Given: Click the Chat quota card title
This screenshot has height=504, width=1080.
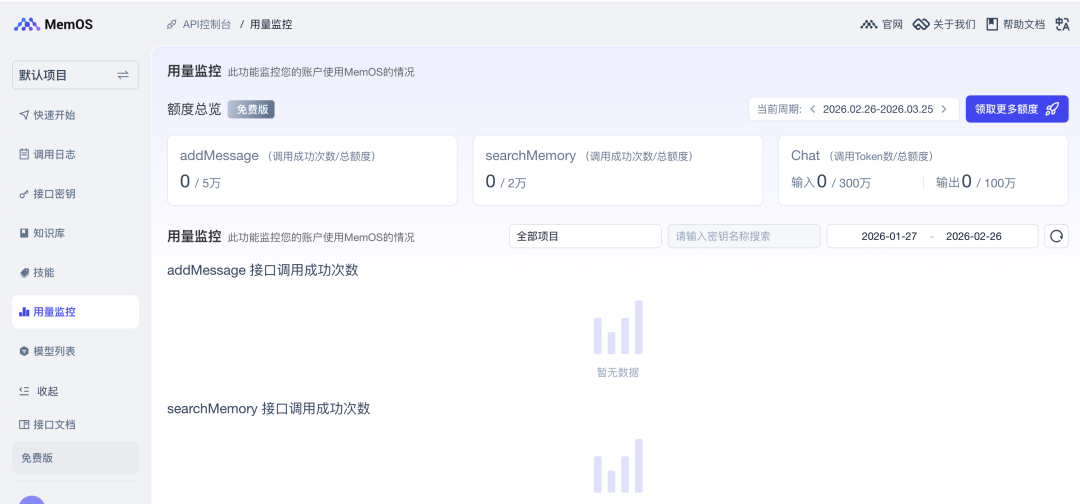Looking at the screenshot, I should click(806, 156).
